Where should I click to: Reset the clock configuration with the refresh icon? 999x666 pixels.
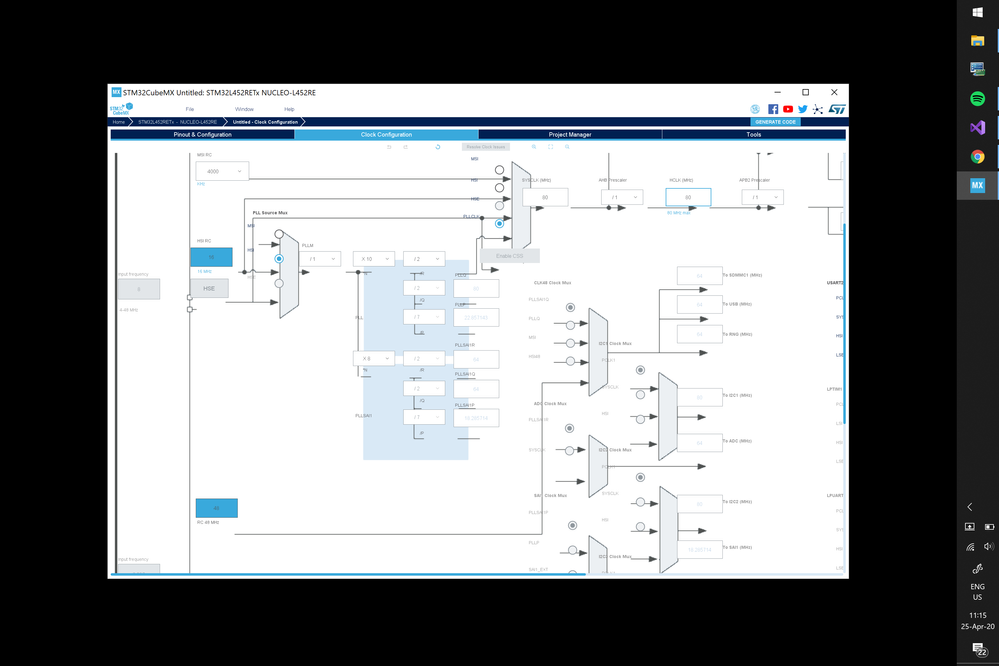(438, 147)
